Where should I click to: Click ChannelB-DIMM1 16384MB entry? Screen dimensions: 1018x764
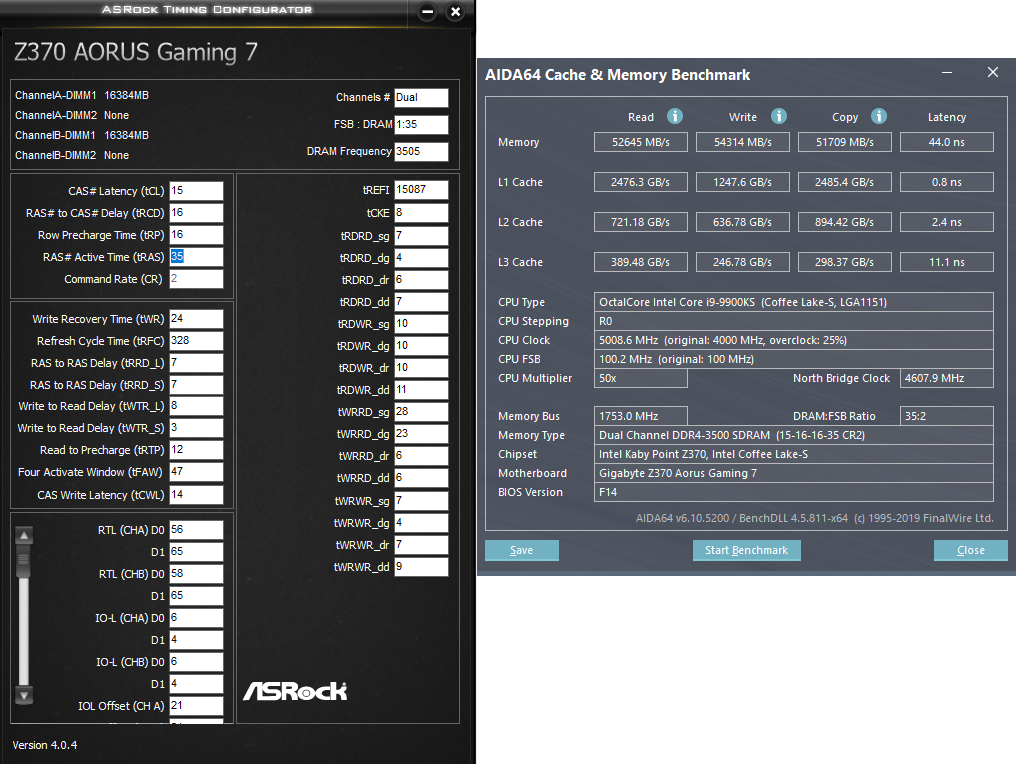tap(82, 136)
